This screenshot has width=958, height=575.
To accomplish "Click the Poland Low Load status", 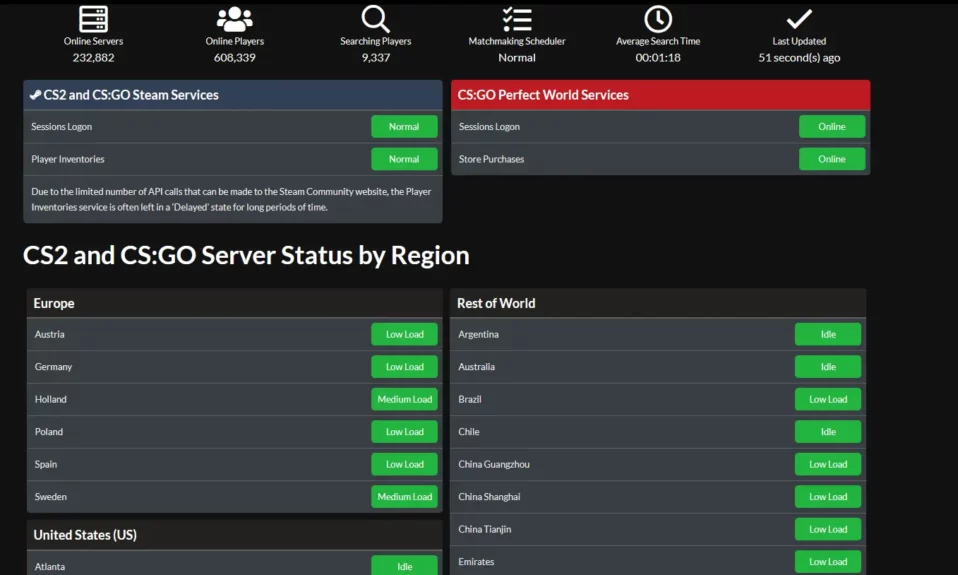I will click(x=404, y=431).
